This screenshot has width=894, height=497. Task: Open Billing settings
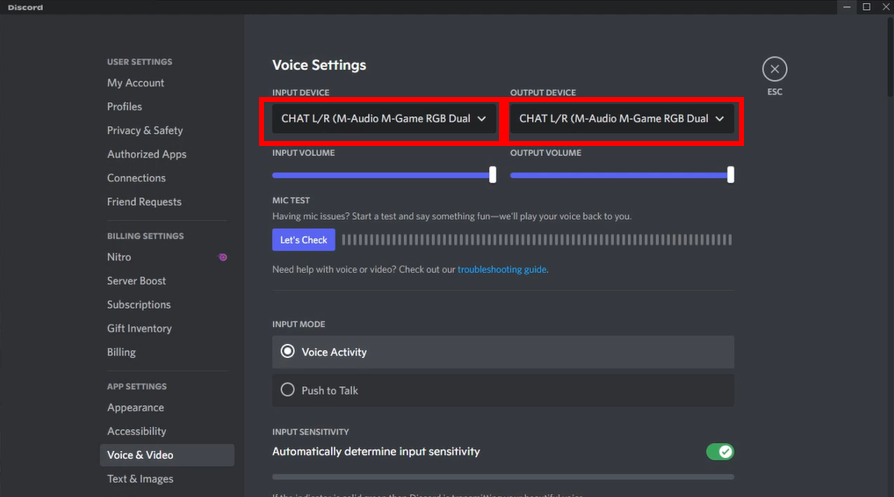click(121, 352)
